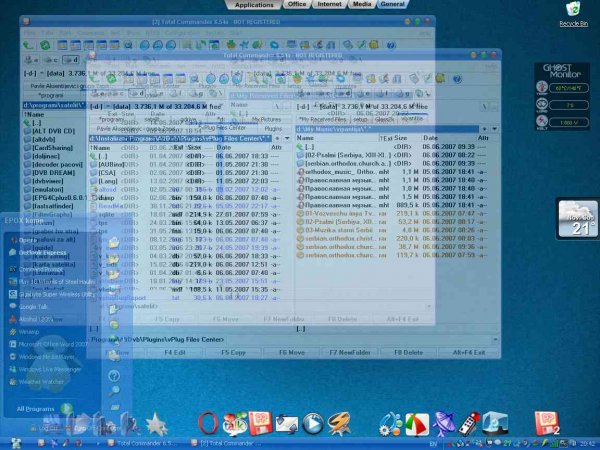This screenshot has width=600, height=450.
Task: Open directory history arrow beside d:\My Music path
Action: point(494,129)
